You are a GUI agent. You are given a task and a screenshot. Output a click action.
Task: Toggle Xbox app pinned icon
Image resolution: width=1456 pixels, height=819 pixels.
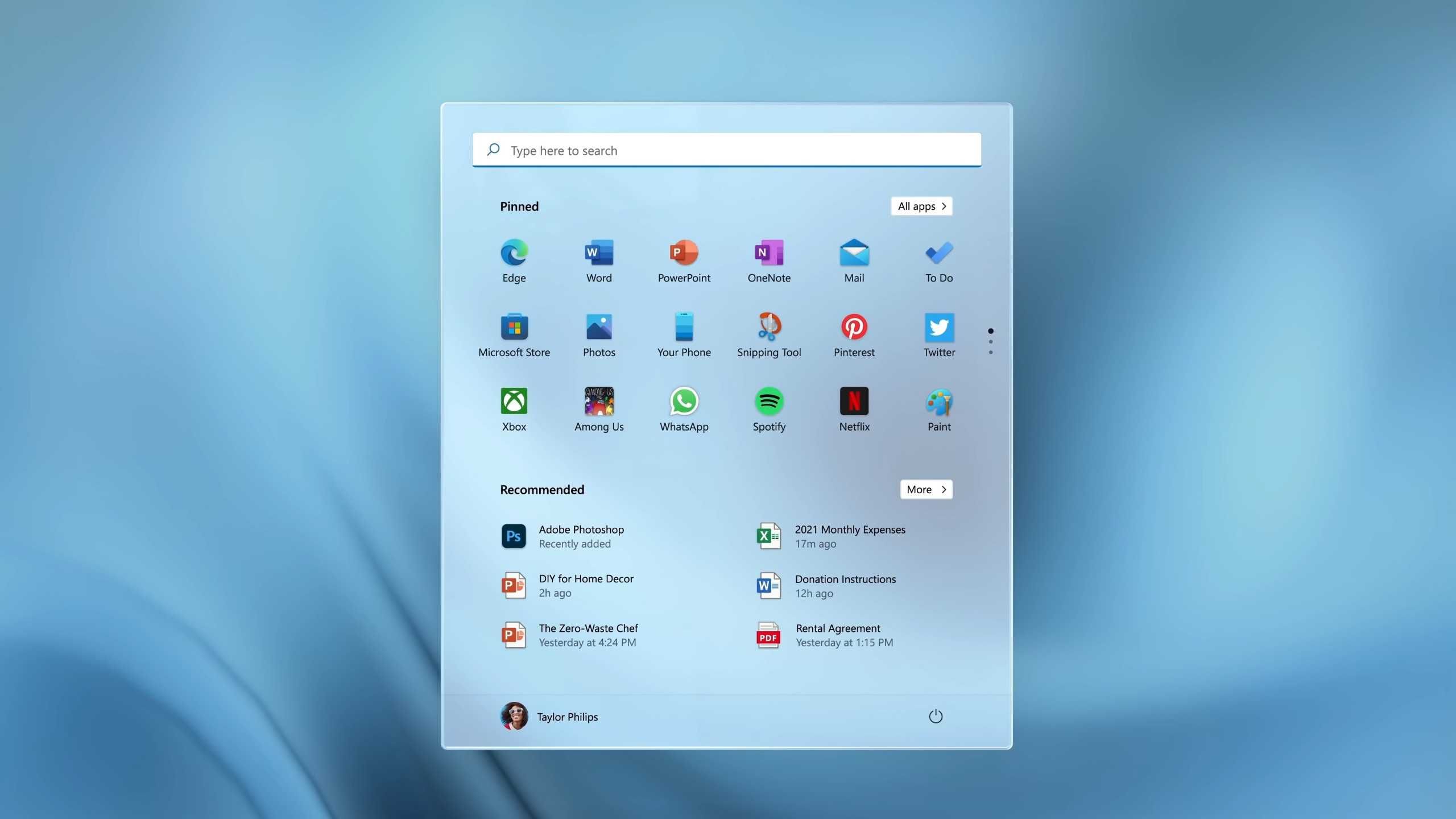[x=514, y=400]
